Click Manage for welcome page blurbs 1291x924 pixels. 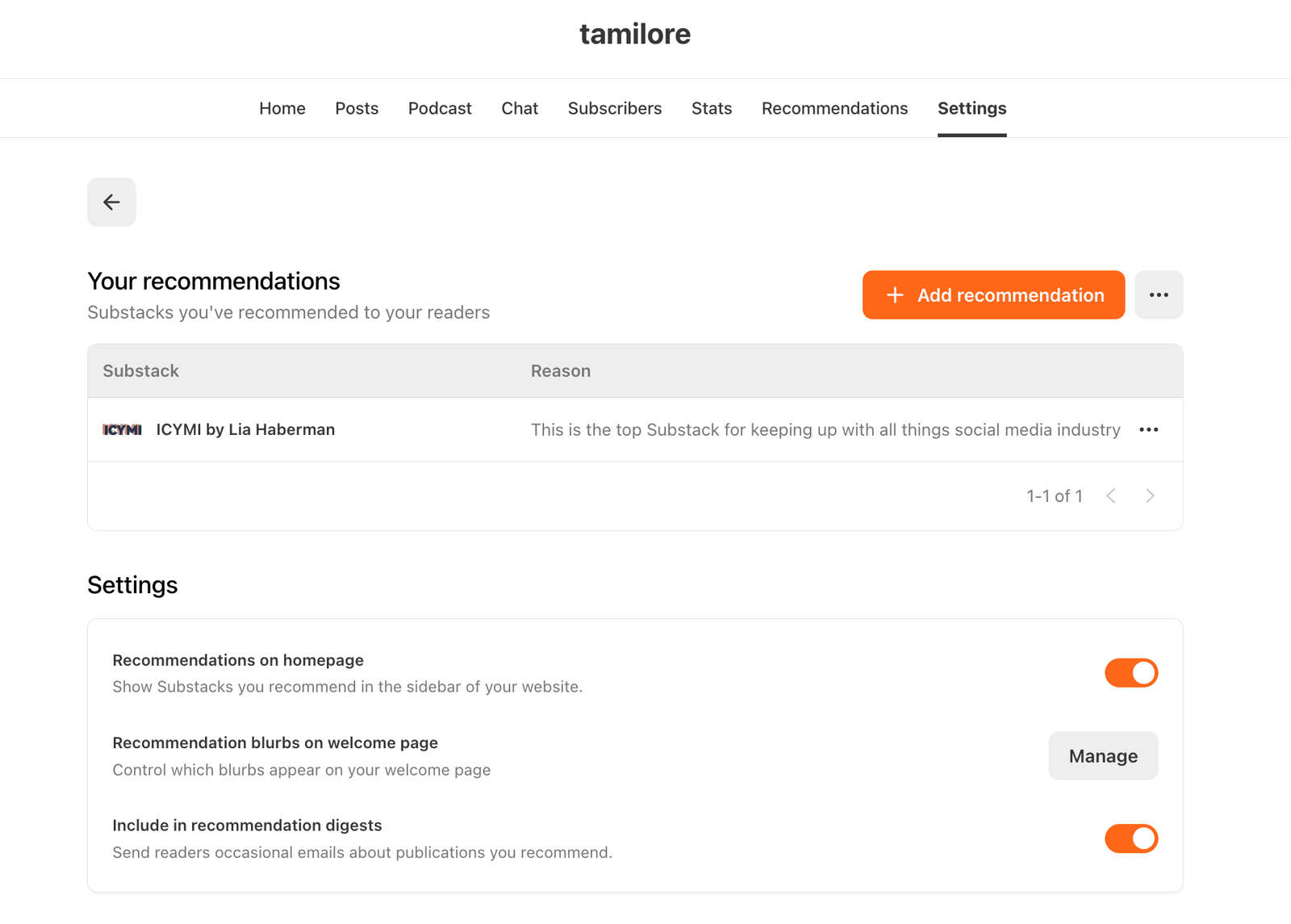[x=1103, y=755]
